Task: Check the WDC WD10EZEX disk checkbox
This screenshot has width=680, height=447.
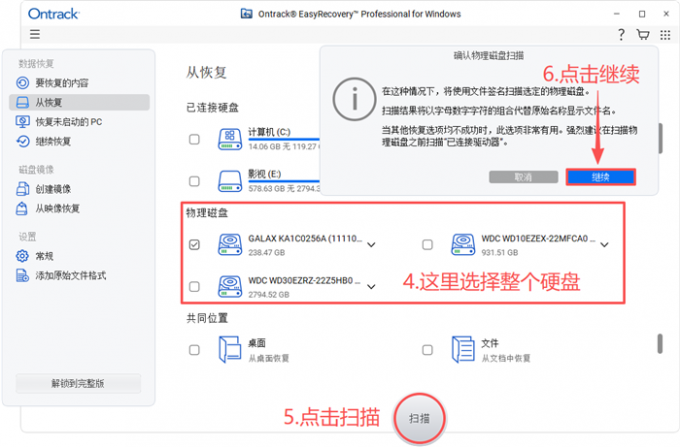Action: 428,245
